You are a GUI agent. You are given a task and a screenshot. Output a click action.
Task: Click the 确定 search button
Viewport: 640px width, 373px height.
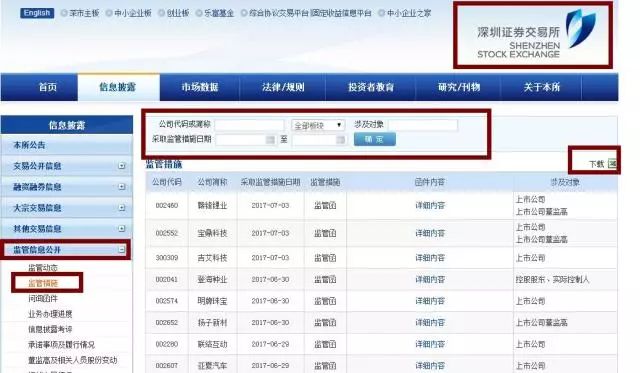[375, 139]
